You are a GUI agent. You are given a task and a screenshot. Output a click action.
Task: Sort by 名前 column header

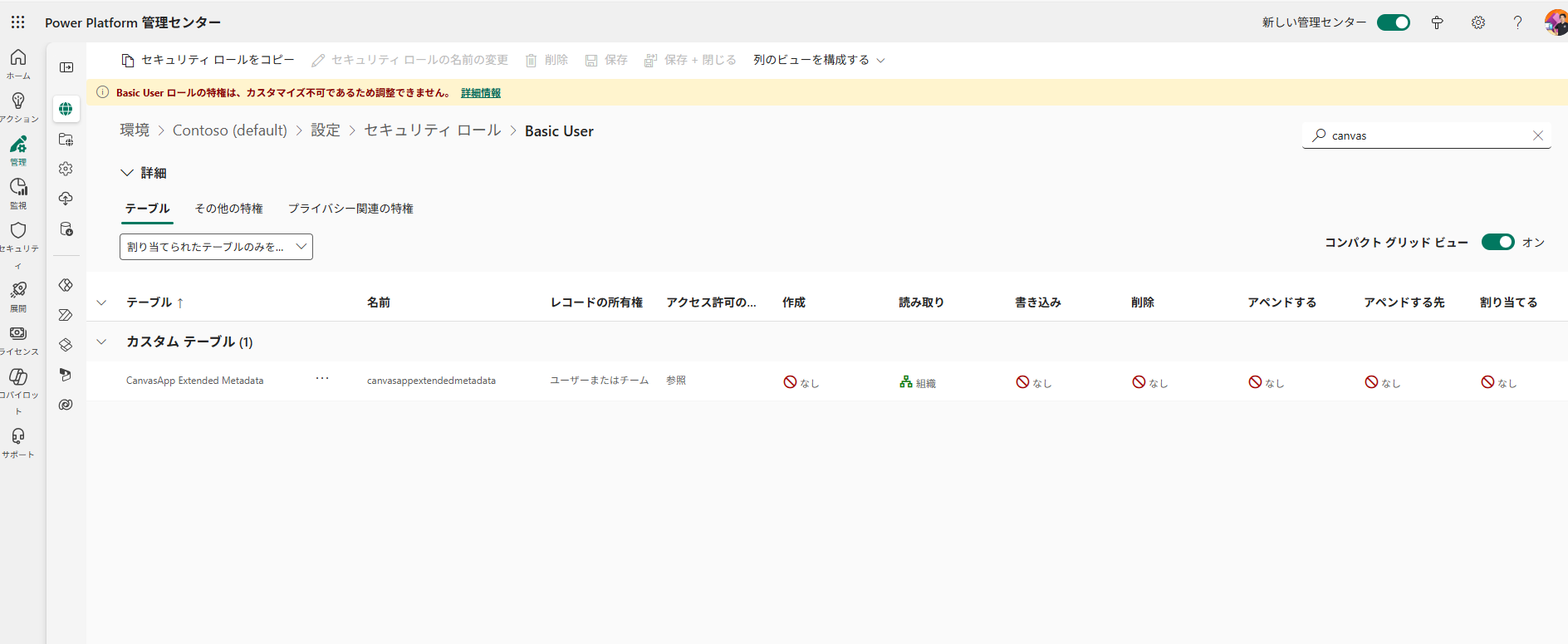pyautogui.click(x=379, y=302)
